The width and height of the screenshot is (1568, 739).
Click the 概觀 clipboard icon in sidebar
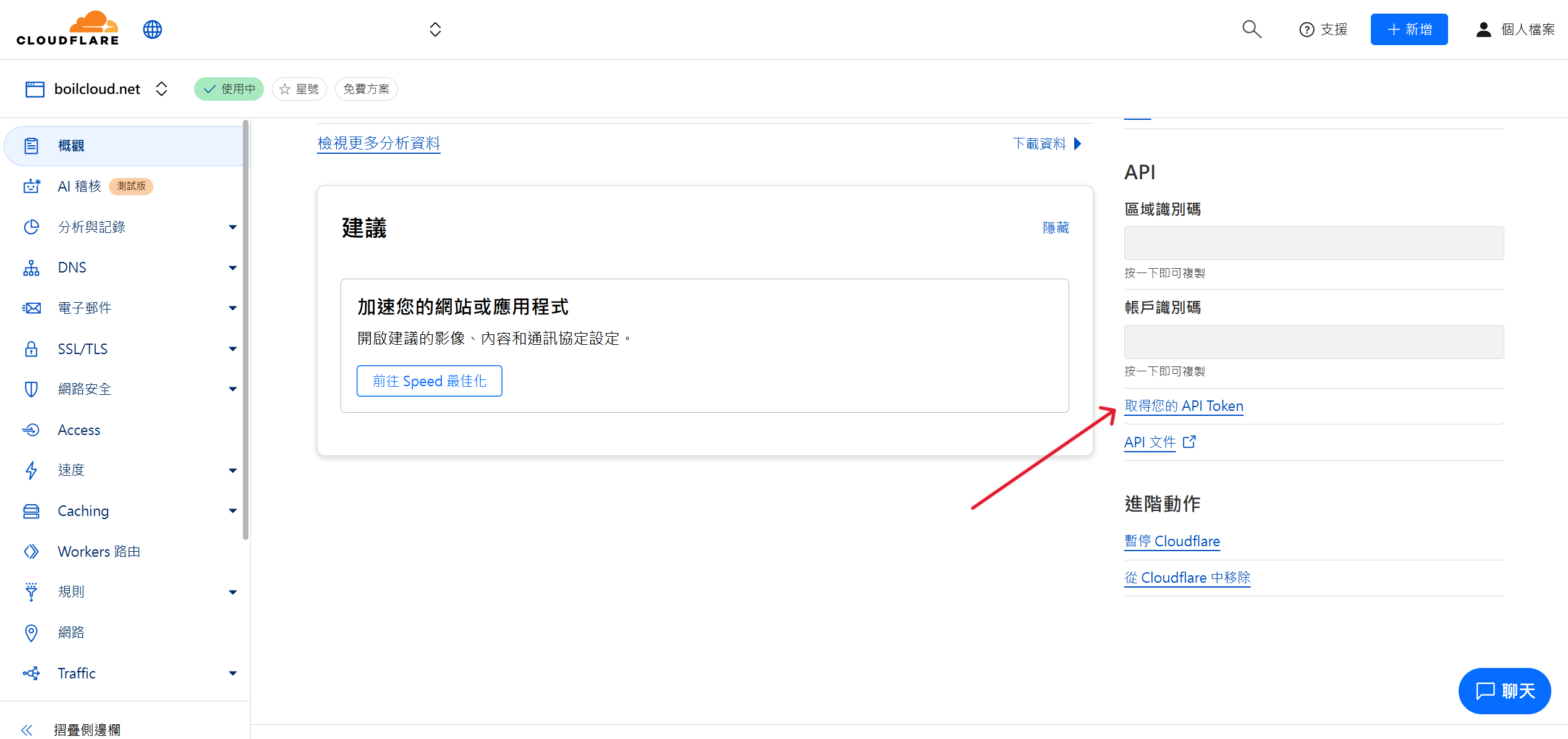pyautogui.click(x=32, y=146)
